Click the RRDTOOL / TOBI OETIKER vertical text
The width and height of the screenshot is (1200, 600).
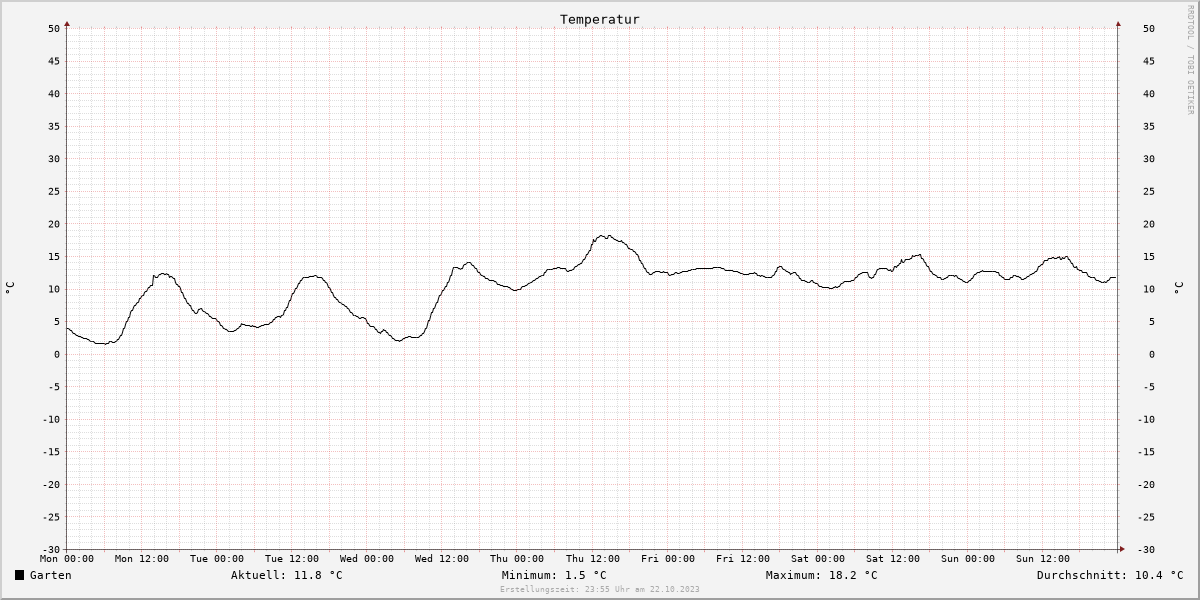pos(1190,60)
